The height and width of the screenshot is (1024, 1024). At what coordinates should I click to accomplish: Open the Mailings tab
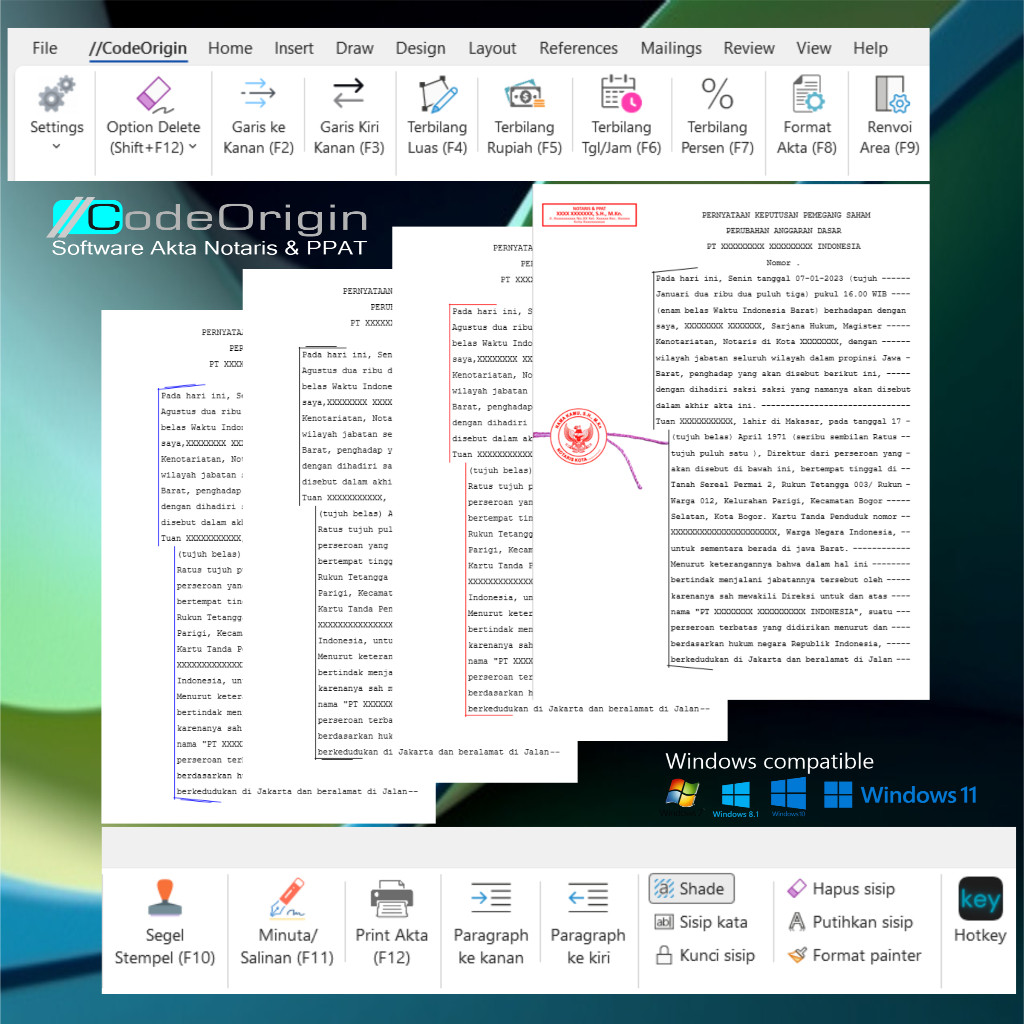(x=670, y=47)
